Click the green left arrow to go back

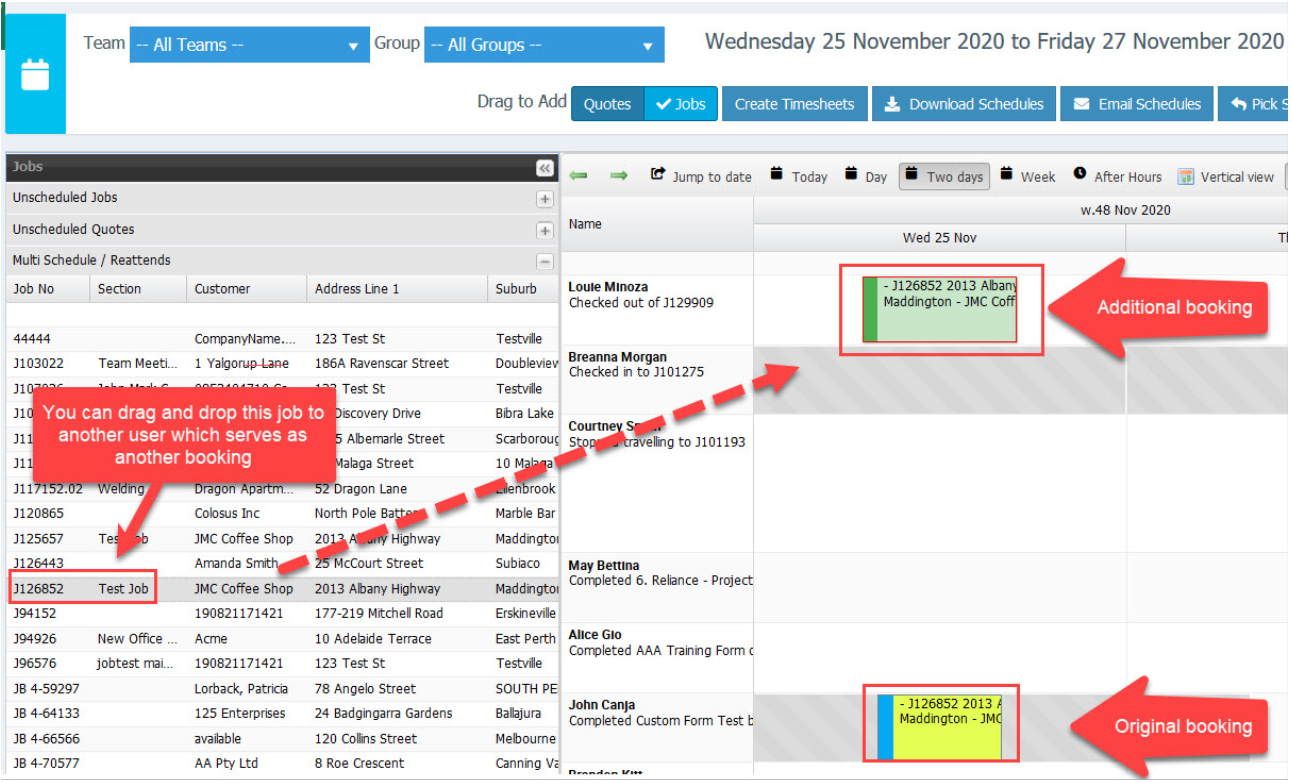pyautogui.click(x=578, y=176)
